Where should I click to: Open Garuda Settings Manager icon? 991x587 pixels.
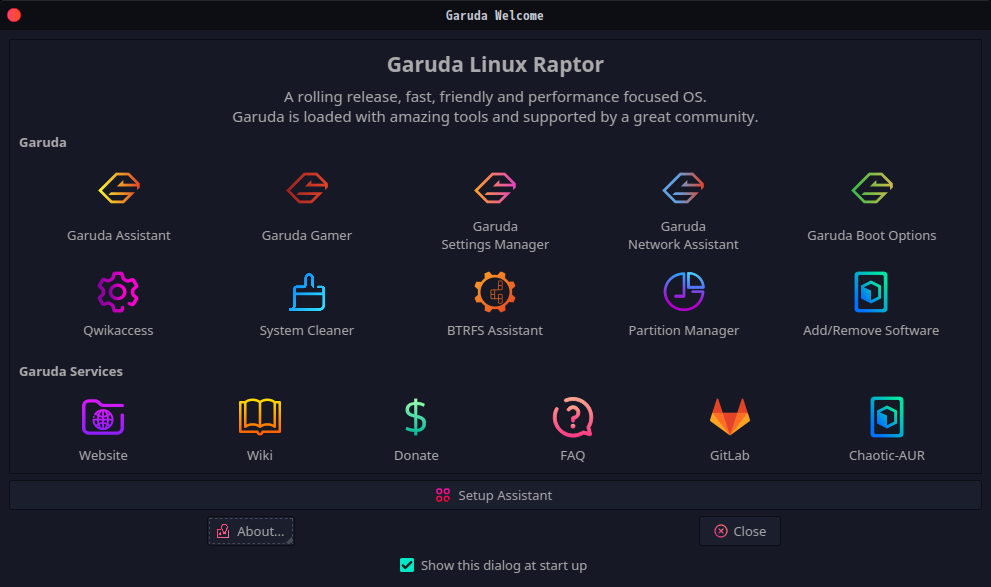pos(495,188)
